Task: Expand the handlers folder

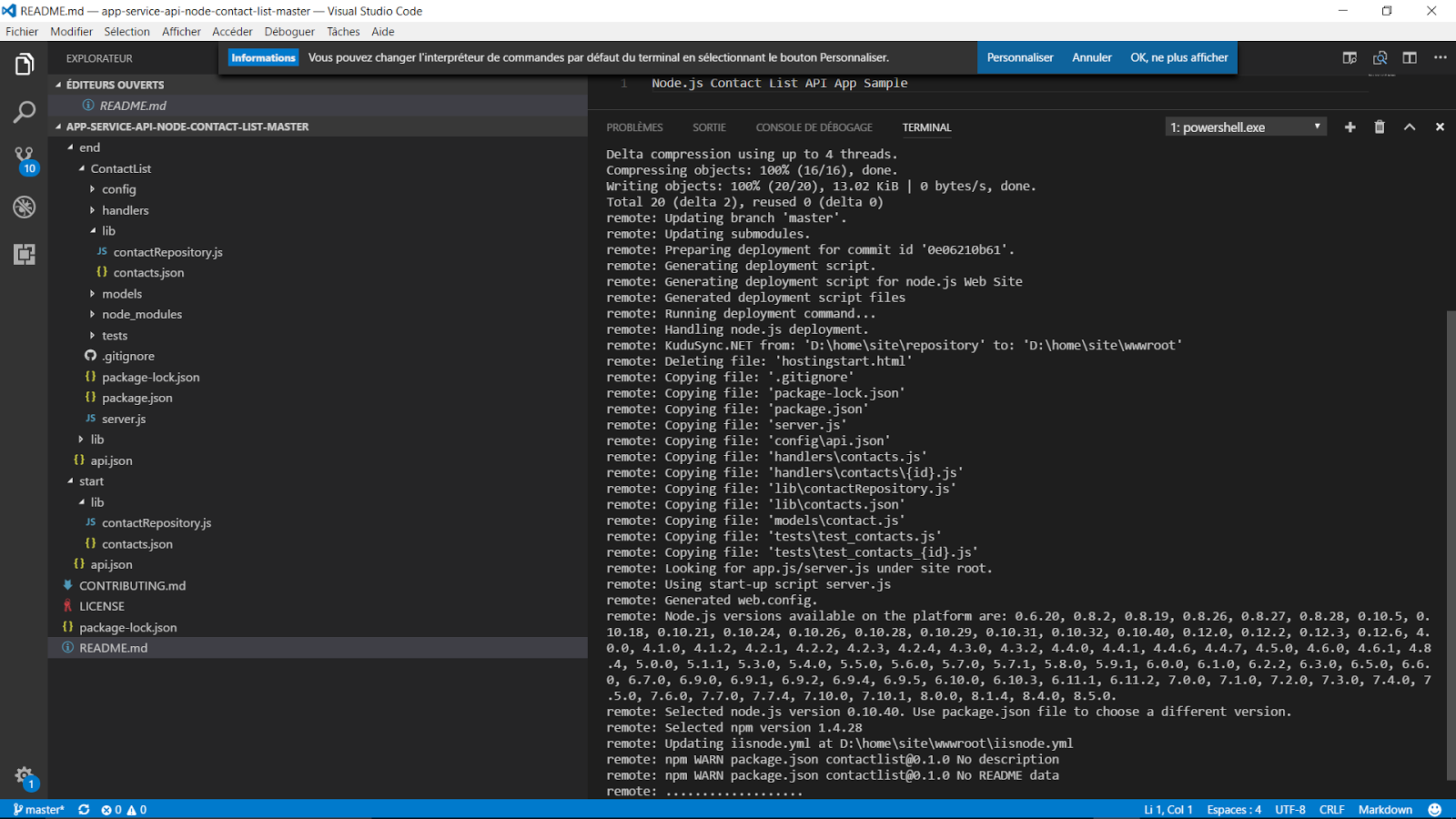Action: pos(125,210)
